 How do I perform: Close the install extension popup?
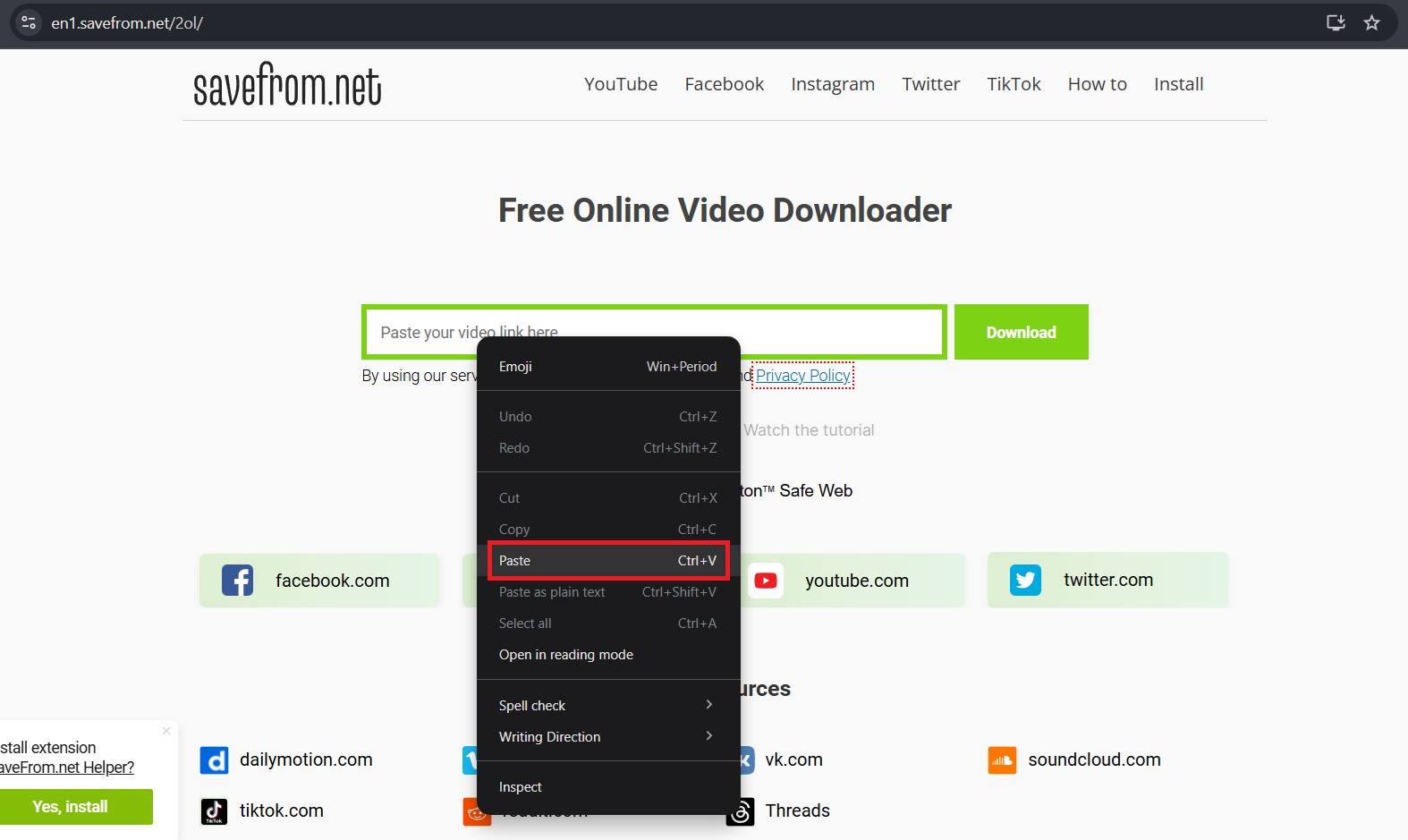tap(166, 731)
